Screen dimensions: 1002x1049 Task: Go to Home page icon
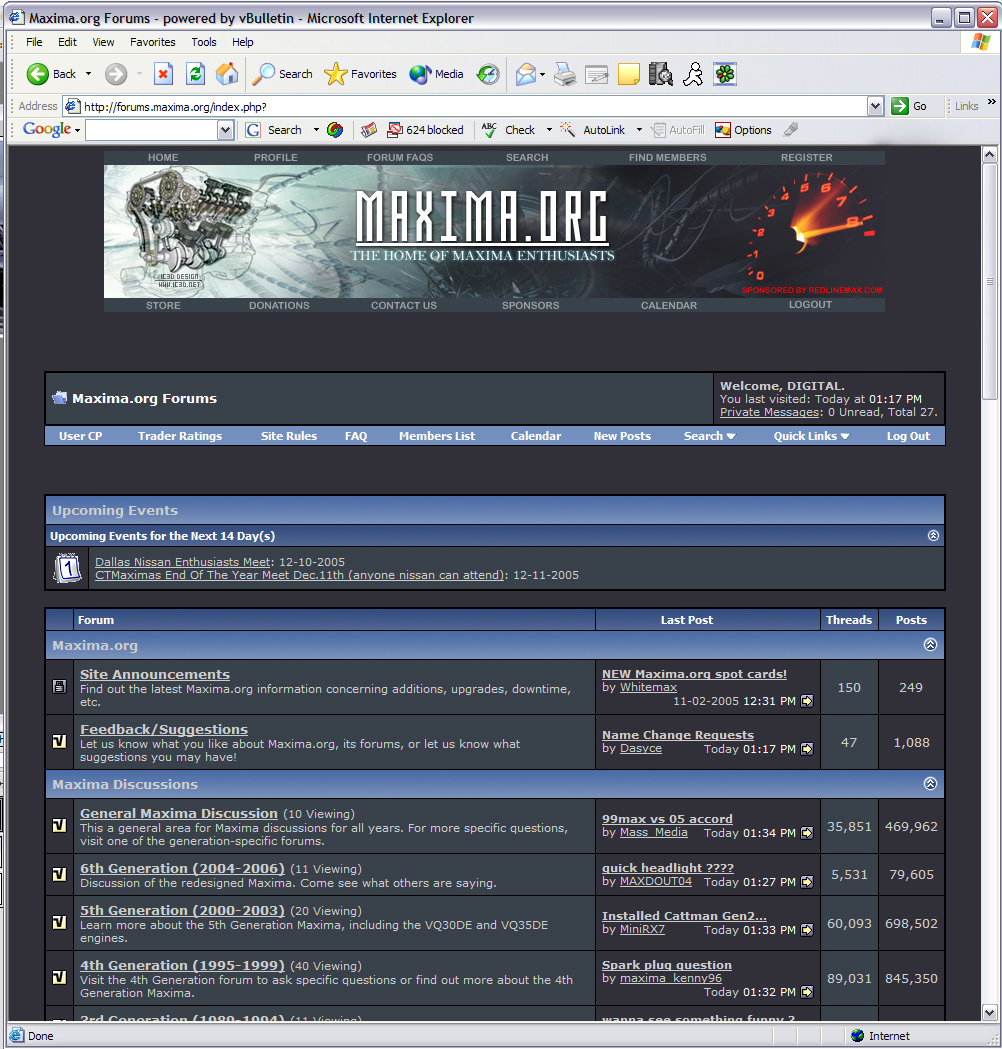[x=227, y=74]
